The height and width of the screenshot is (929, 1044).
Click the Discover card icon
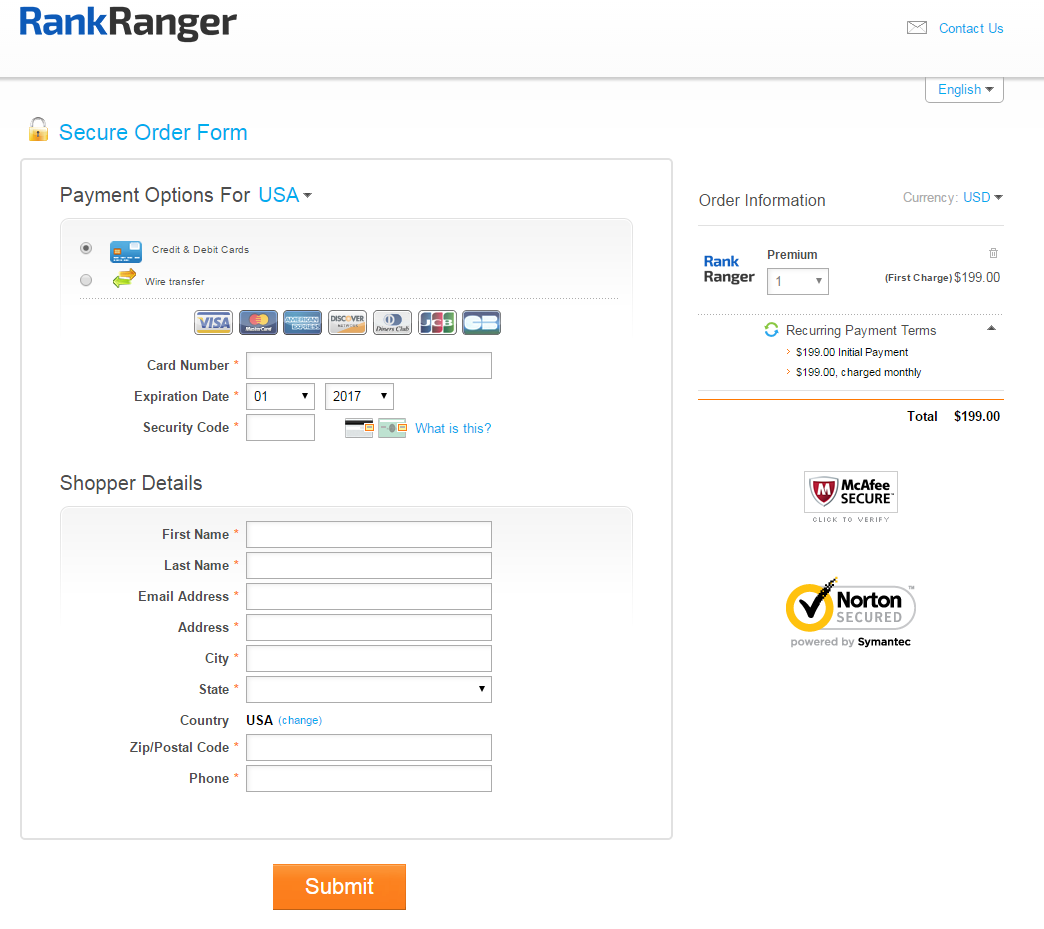click(347, 322)
